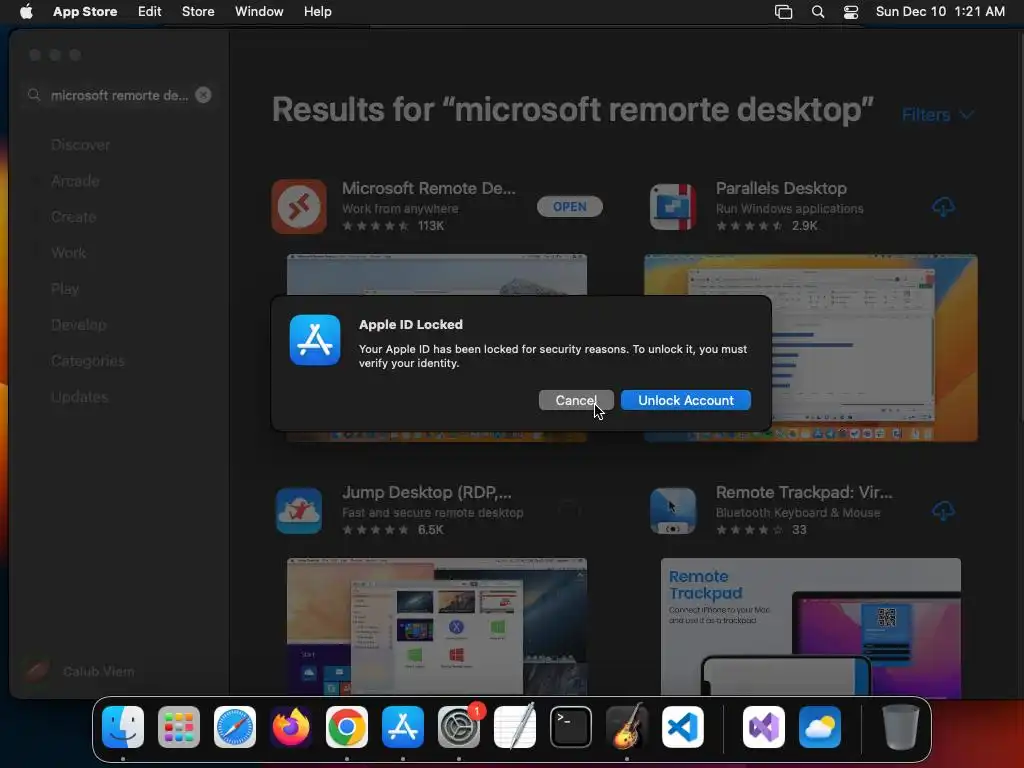Download Remote Trackpad with cloud icon
1024x768 pixels.
pos(943,511)
